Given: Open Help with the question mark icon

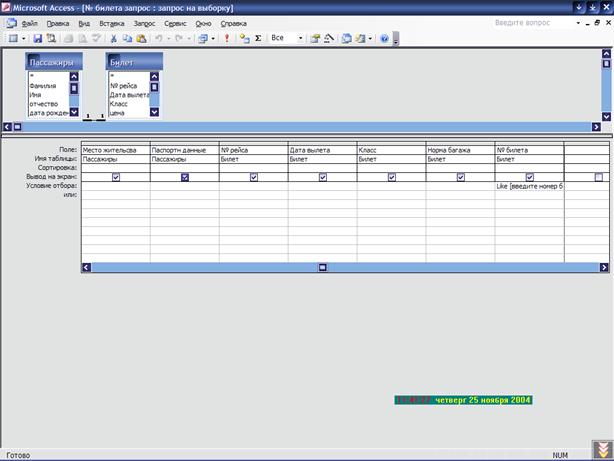Looking at the screenshot, I should [384, 38].
